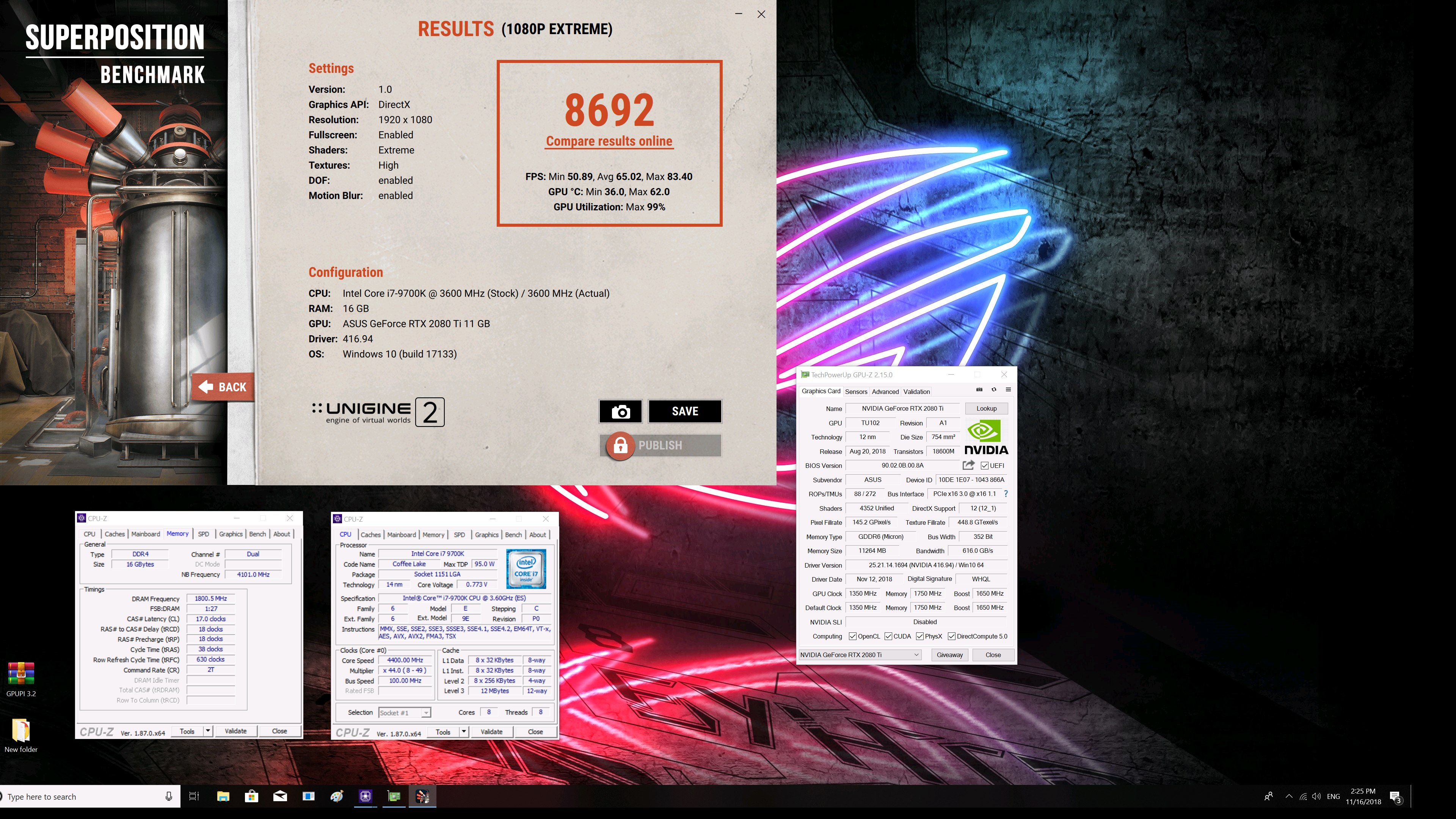The width and height of the screenshot is (1456, 819).
Task: Open the People icon in system tray
Action: pos(1268,796)
